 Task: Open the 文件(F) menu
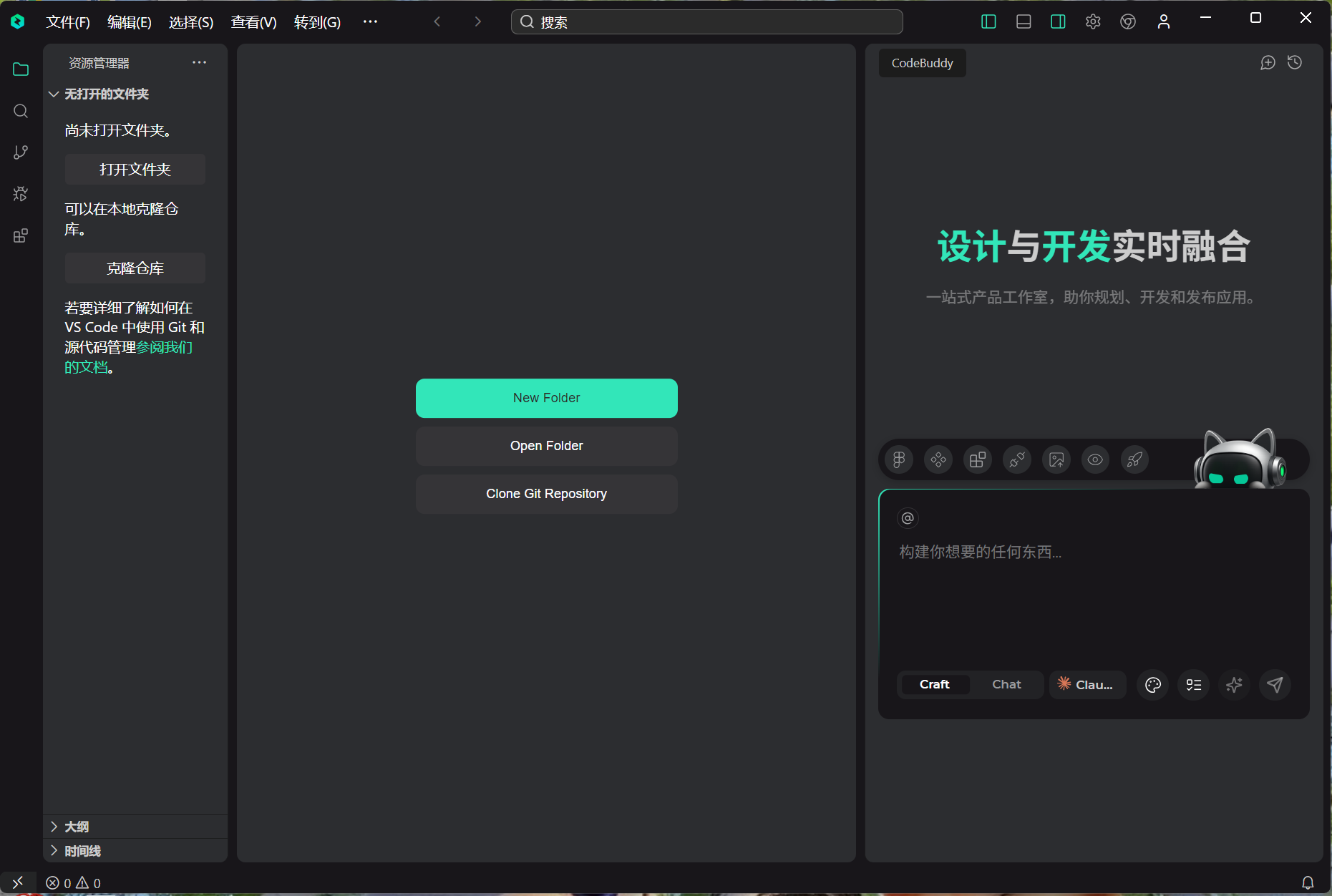pos(68,21)
